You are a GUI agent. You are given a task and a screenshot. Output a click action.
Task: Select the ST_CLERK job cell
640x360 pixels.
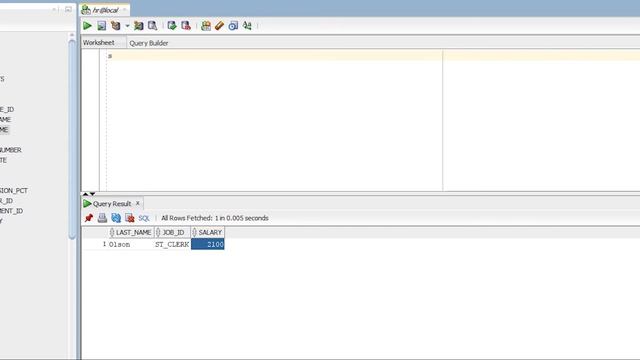[172, 244]
